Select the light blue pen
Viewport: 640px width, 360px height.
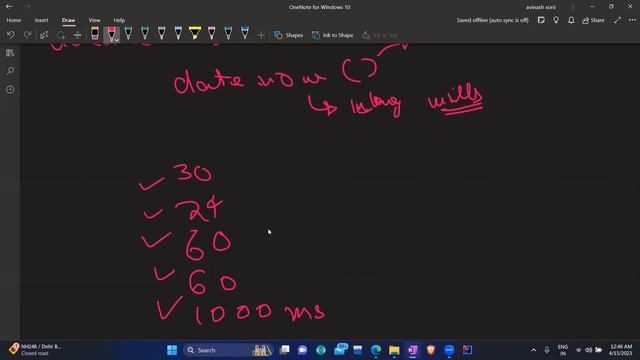tap(178, 33)
